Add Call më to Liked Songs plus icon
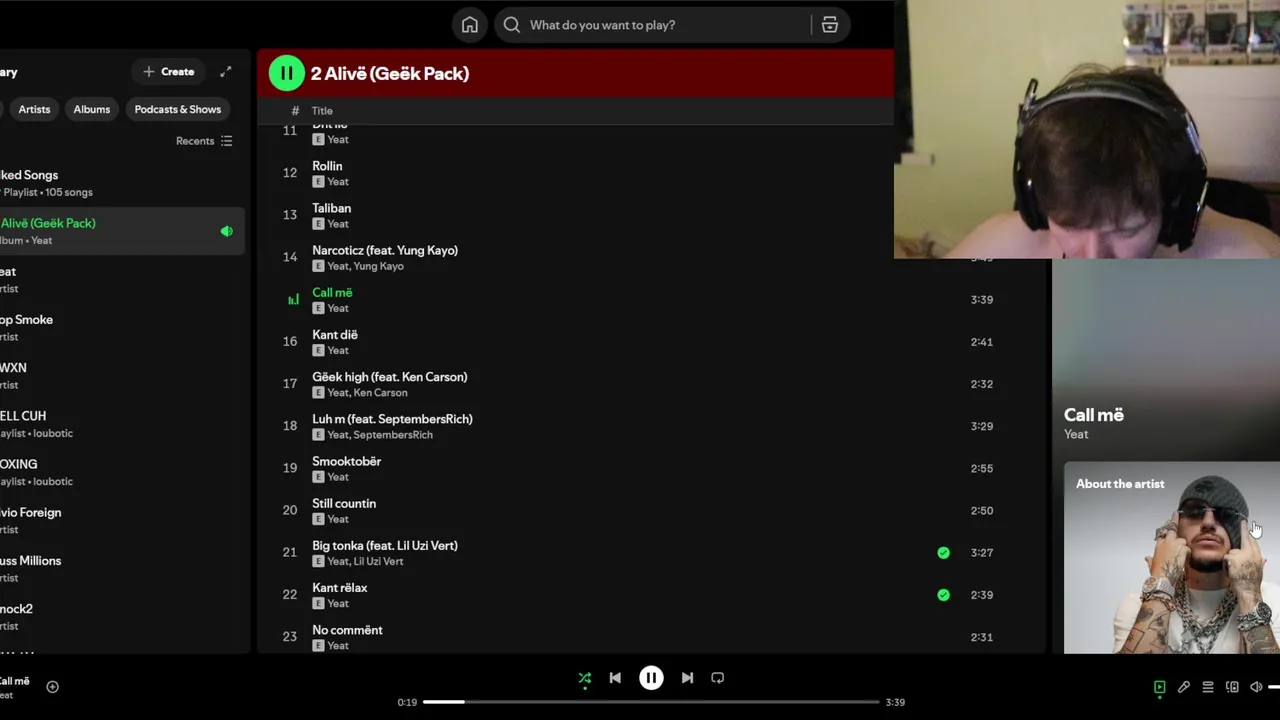 pos(53,687)
